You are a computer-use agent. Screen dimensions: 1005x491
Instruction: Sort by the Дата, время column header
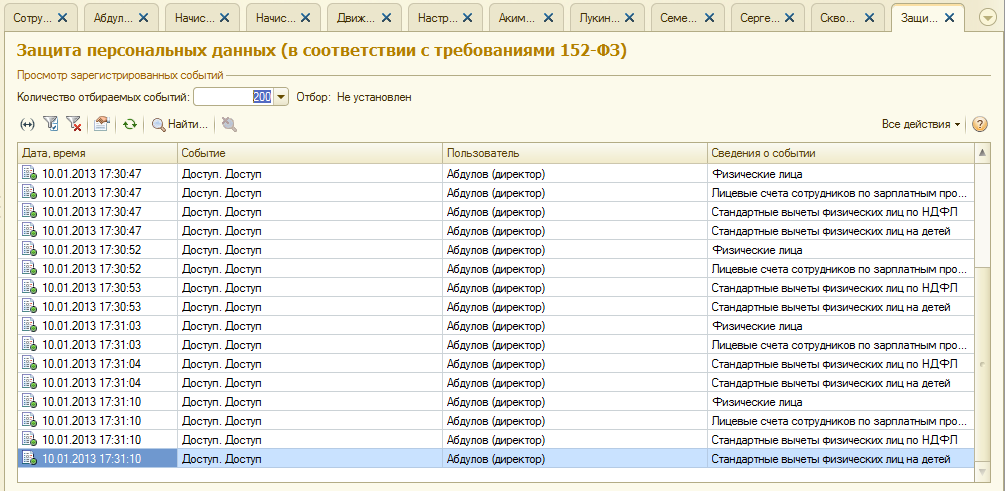[97, 152]
